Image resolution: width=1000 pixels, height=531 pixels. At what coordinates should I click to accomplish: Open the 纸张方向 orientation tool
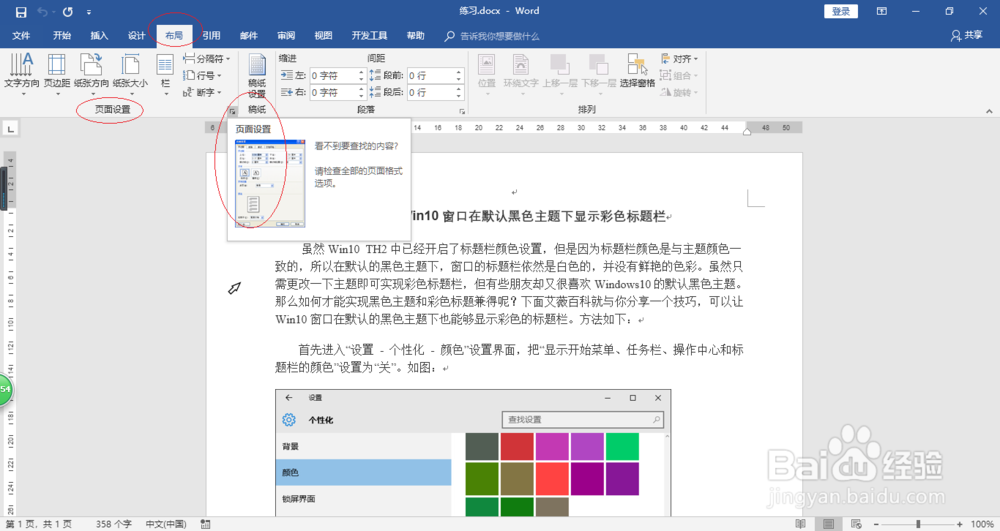point(91,74)
